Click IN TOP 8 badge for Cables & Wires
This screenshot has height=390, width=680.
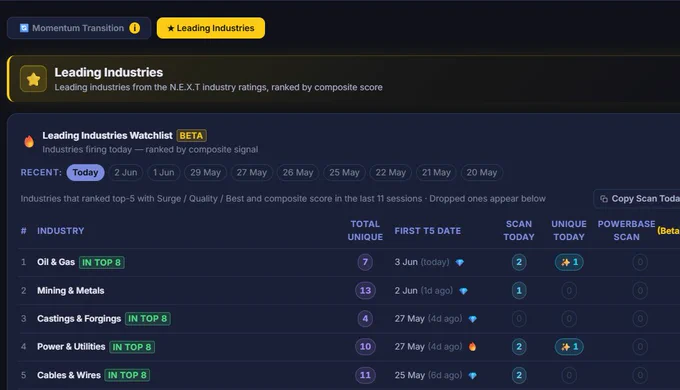[x=128, y=375]
